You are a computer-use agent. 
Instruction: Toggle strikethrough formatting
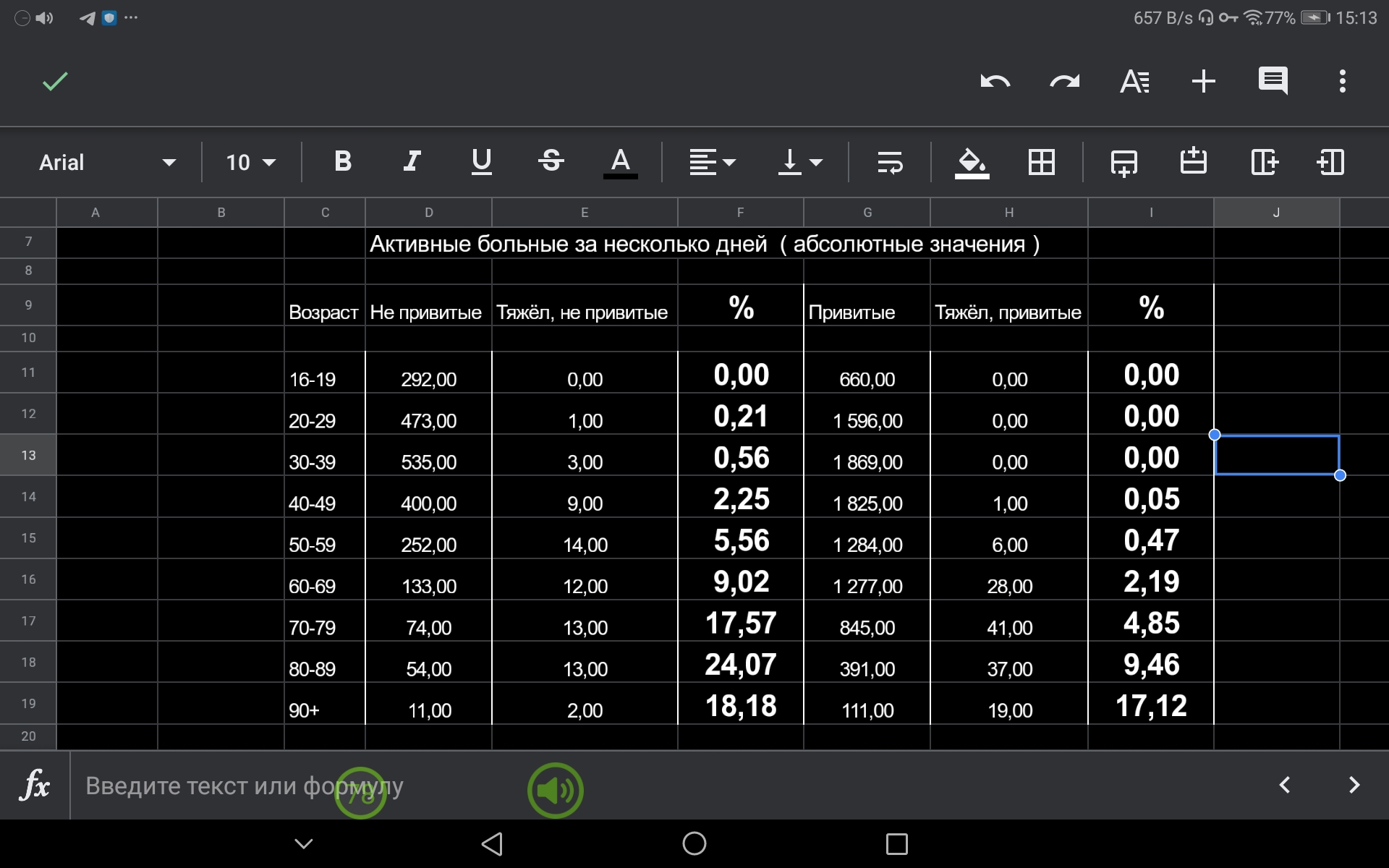[x=551, y=162]
